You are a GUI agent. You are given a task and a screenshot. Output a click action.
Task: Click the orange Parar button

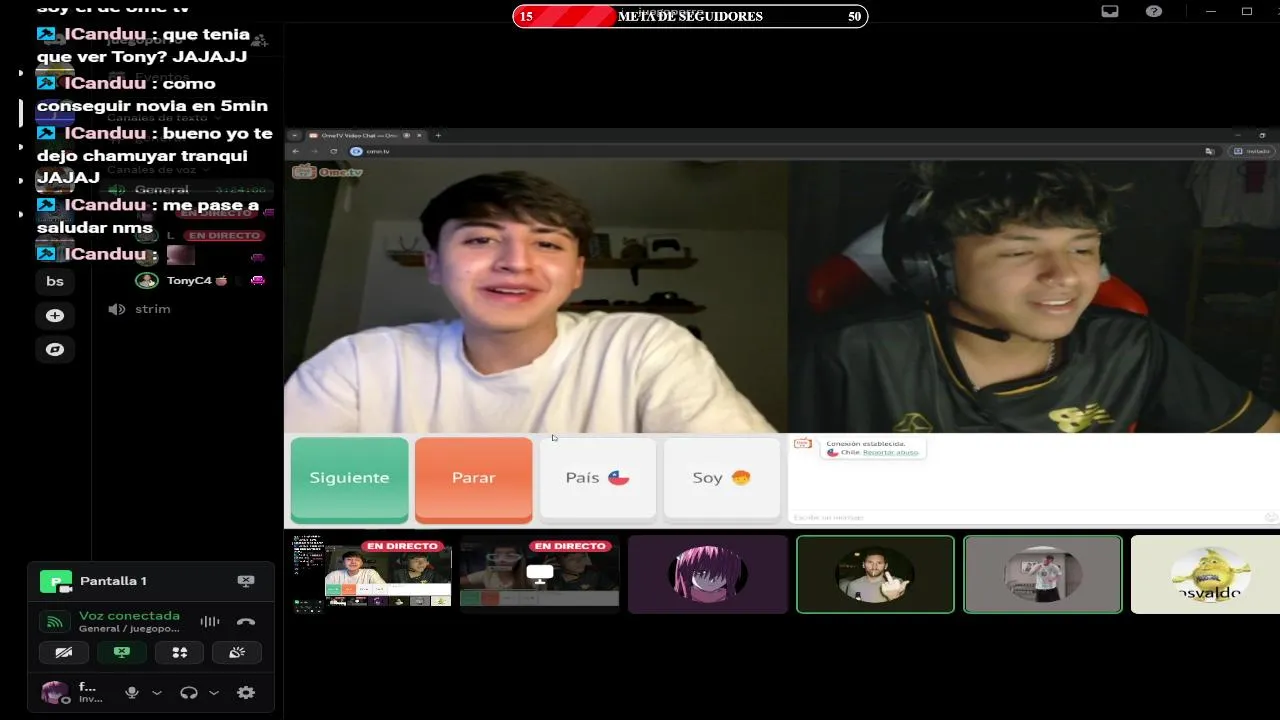click(x=473, y=480)
